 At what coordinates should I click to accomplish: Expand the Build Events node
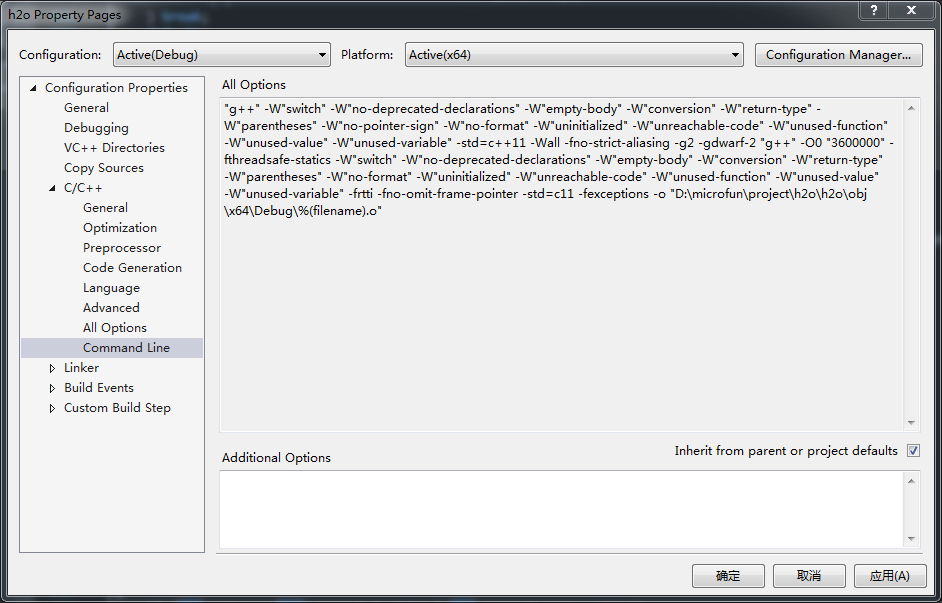click(52, 389)
